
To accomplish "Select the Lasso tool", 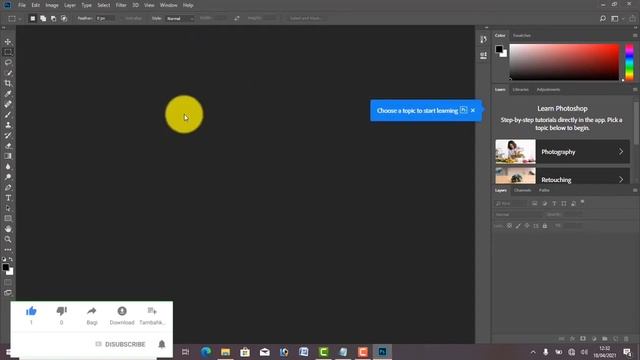I will pyautogui.click(x=8, y=62).
